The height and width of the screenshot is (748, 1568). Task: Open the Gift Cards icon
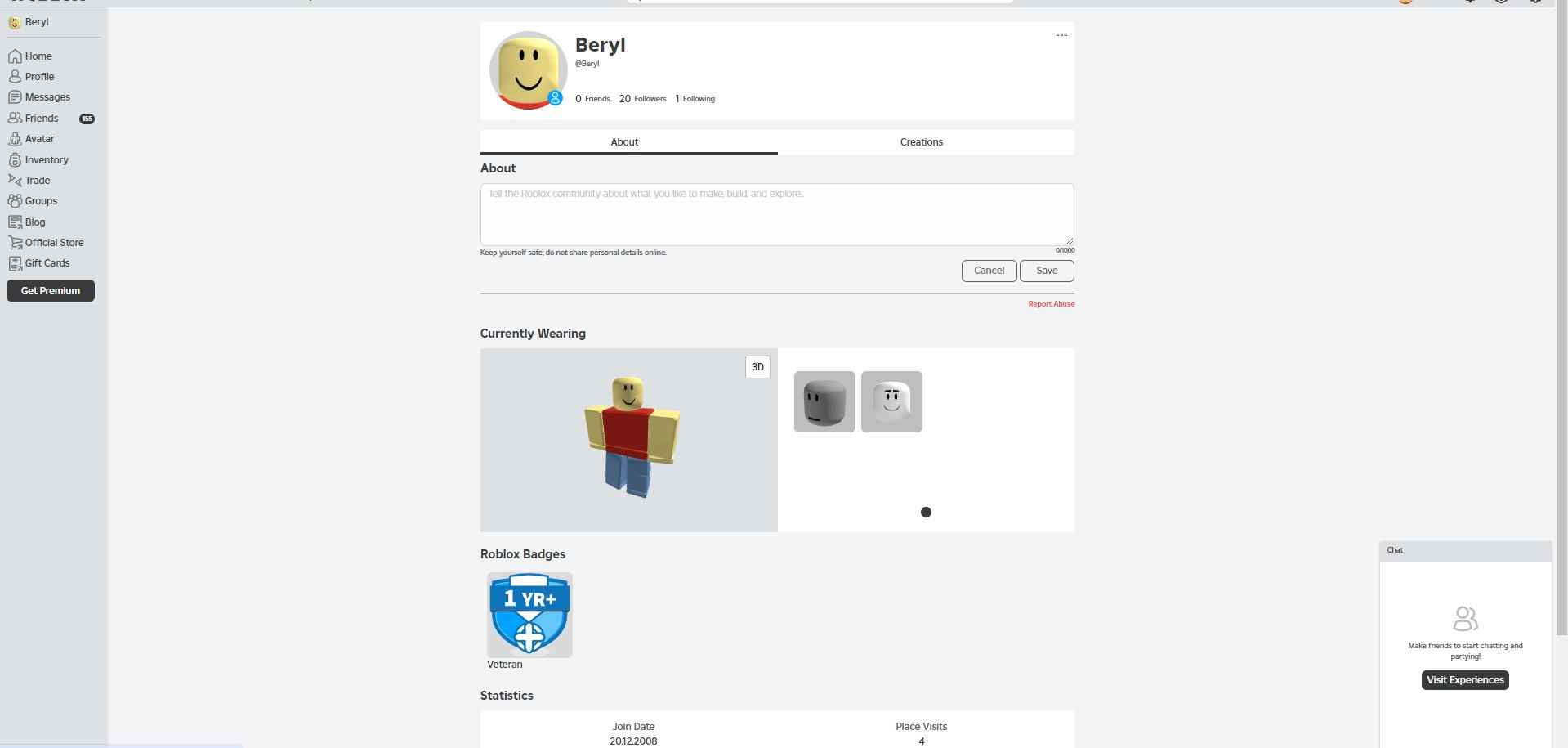(16, 262)
